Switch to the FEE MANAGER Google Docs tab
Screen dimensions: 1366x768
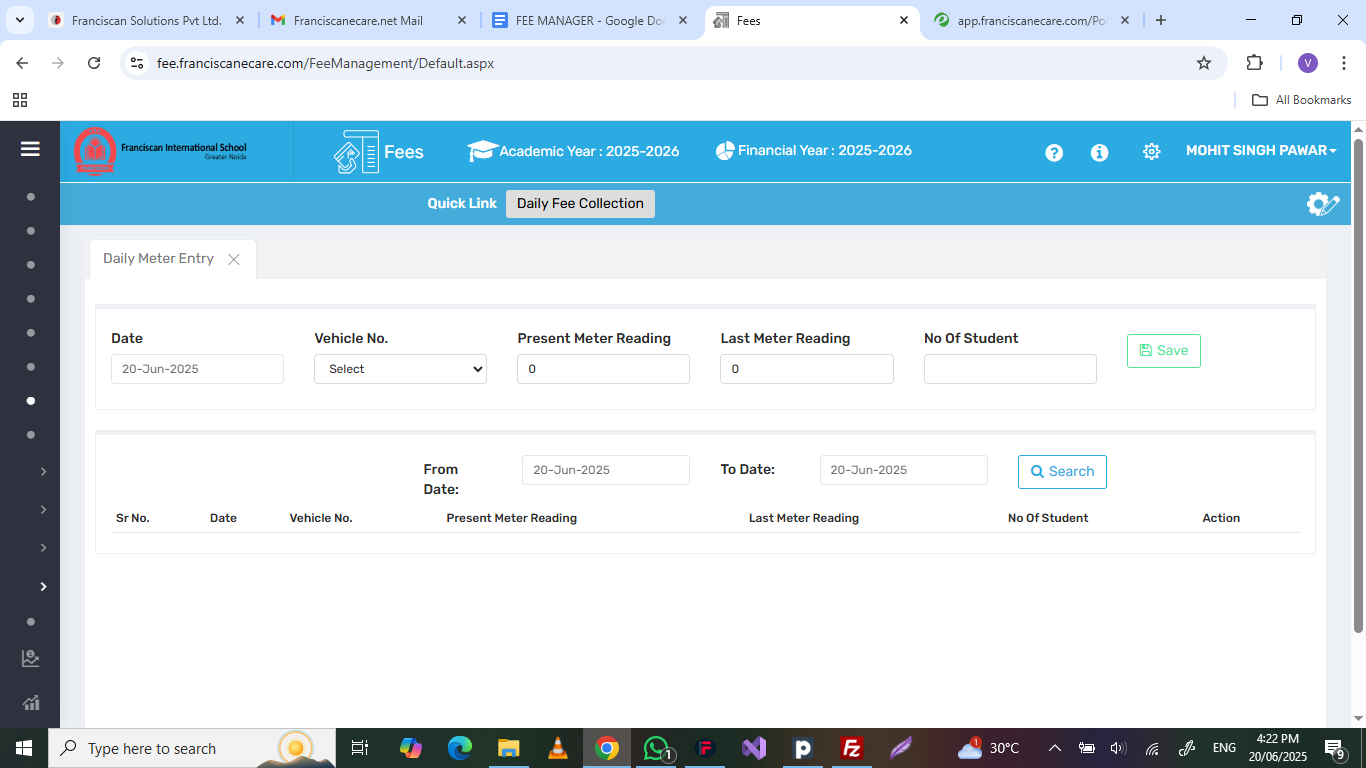591,20
